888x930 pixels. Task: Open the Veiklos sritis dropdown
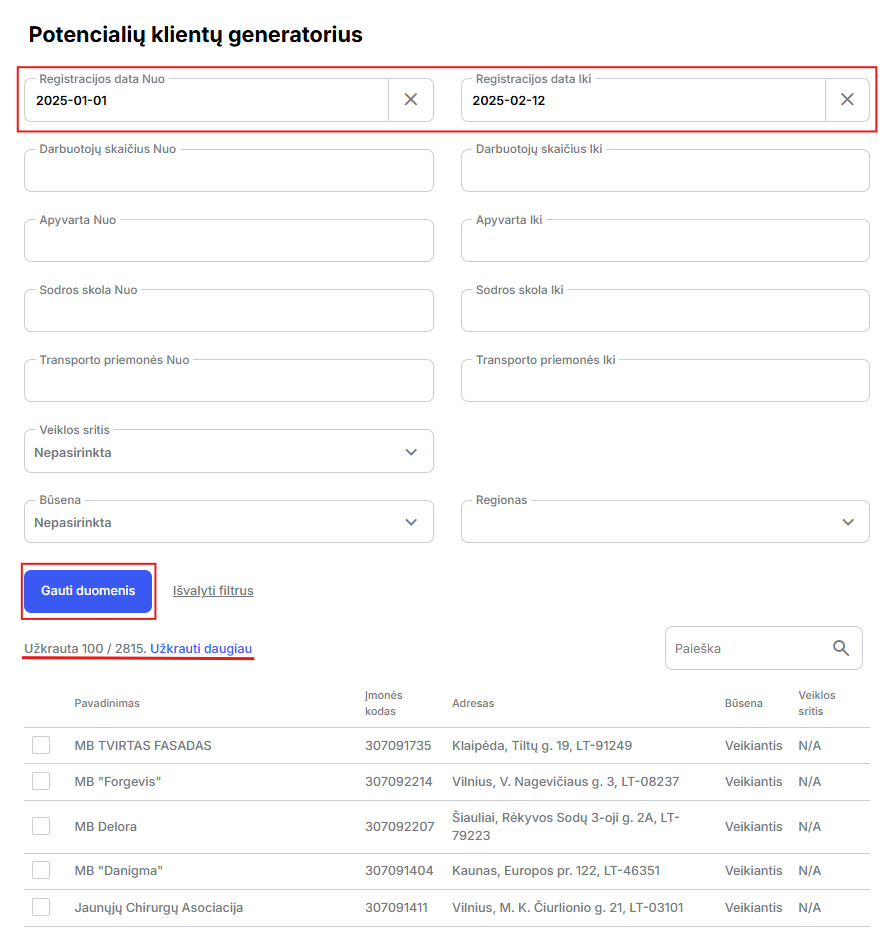pos(228,452)
